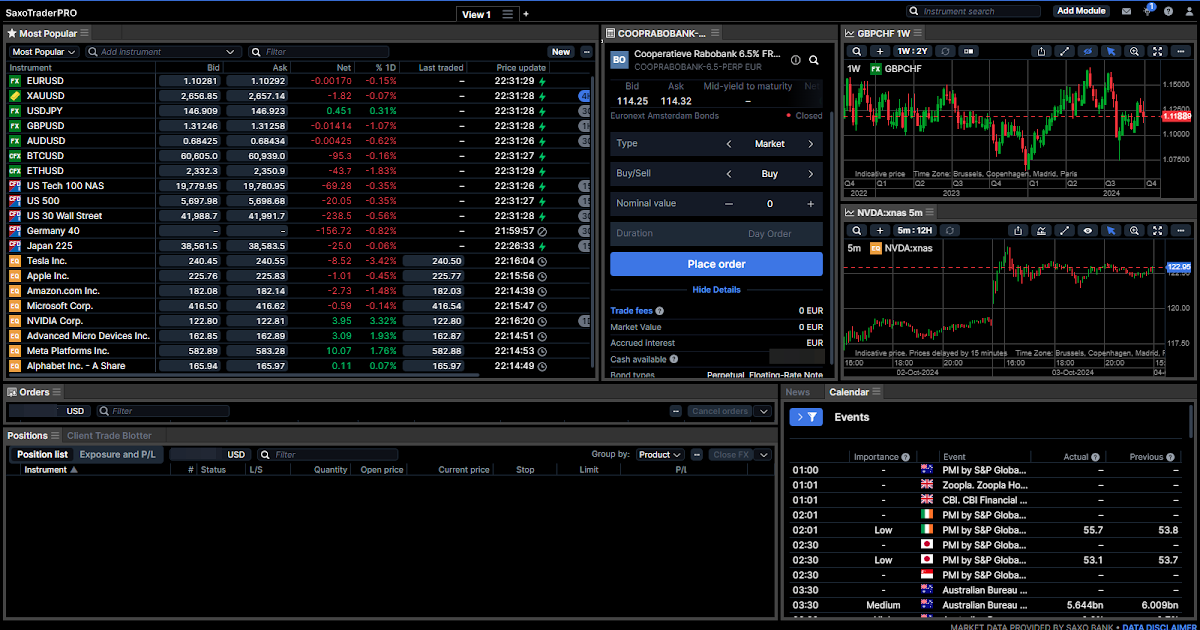The height and width of the screenshot is (630, 1200).
Task: Select the drawing line tool in GBPCHF chart
Action: (1065, 51)
